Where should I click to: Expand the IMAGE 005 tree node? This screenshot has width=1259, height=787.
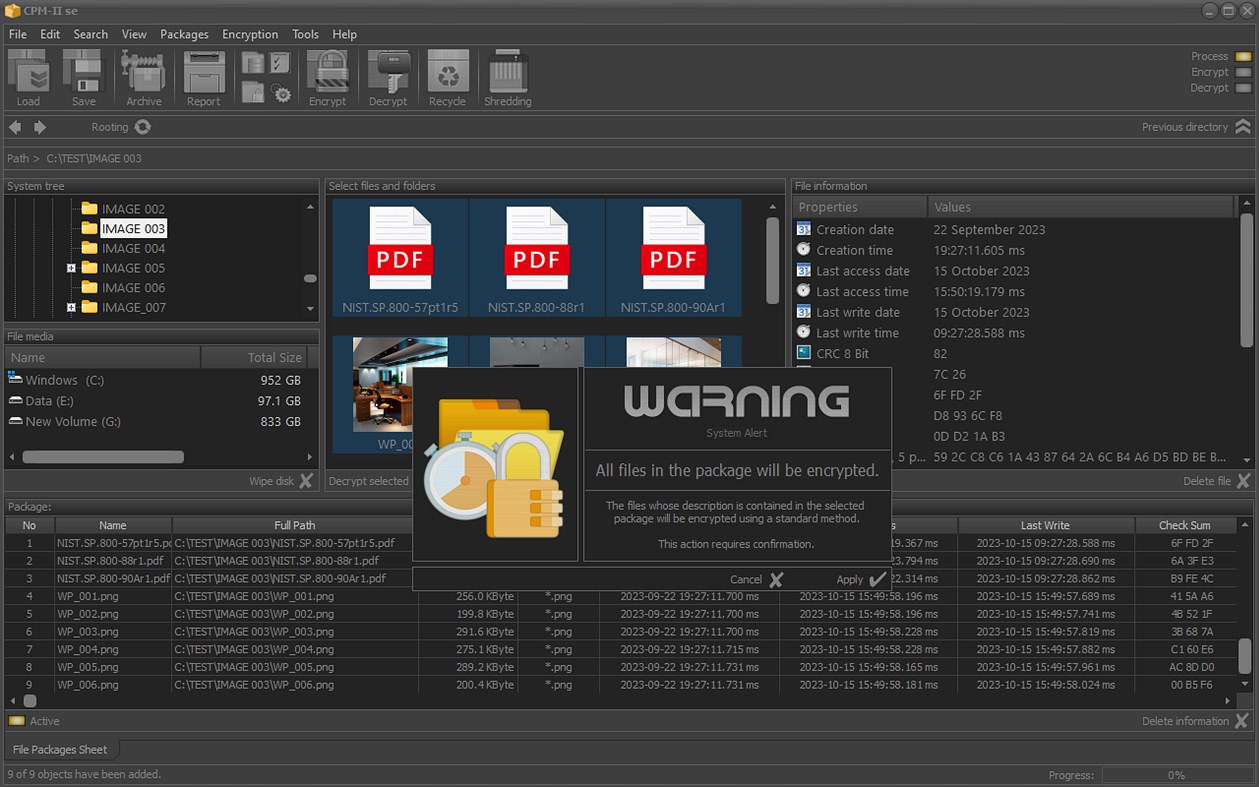[72, 268]
